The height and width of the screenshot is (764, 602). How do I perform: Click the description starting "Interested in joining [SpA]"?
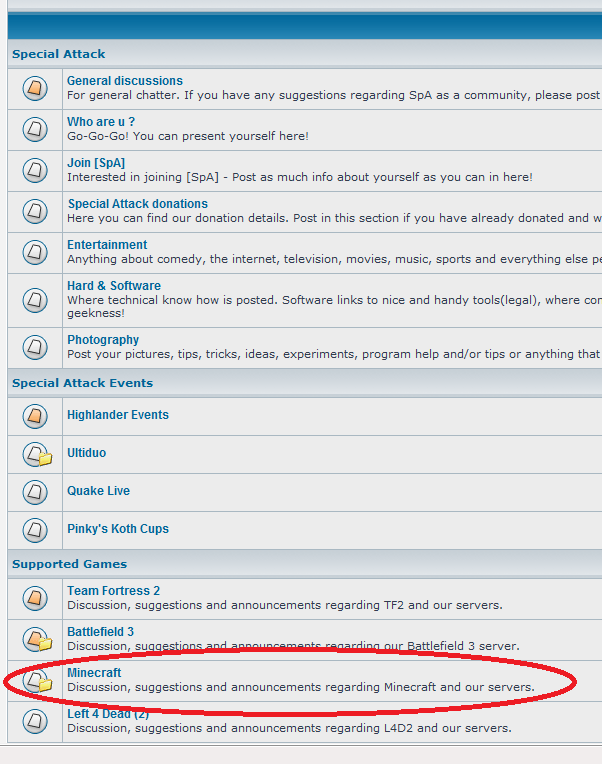(x=300, y=177)
